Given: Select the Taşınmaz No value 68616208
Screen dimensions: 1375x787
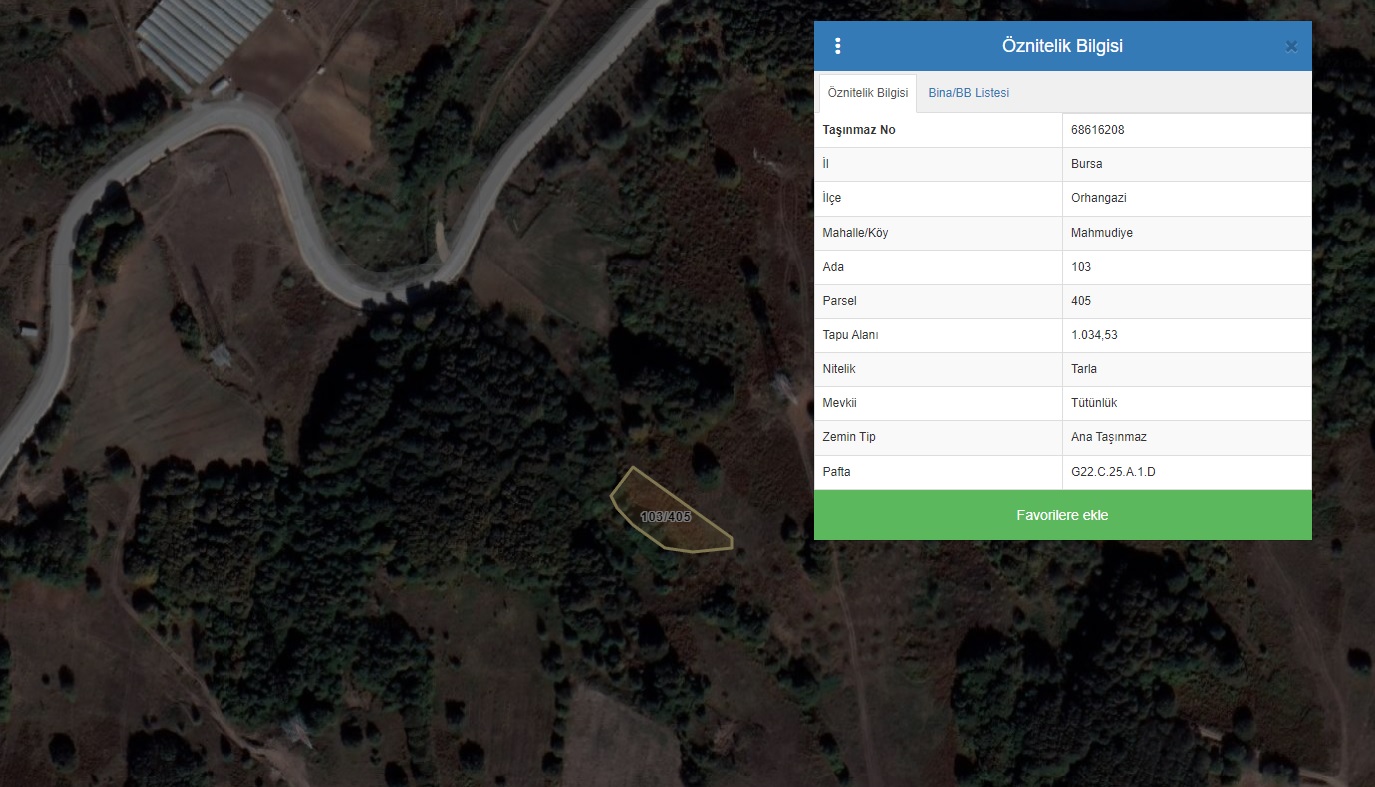Looking at the screenshot, I should [1098, 130].
